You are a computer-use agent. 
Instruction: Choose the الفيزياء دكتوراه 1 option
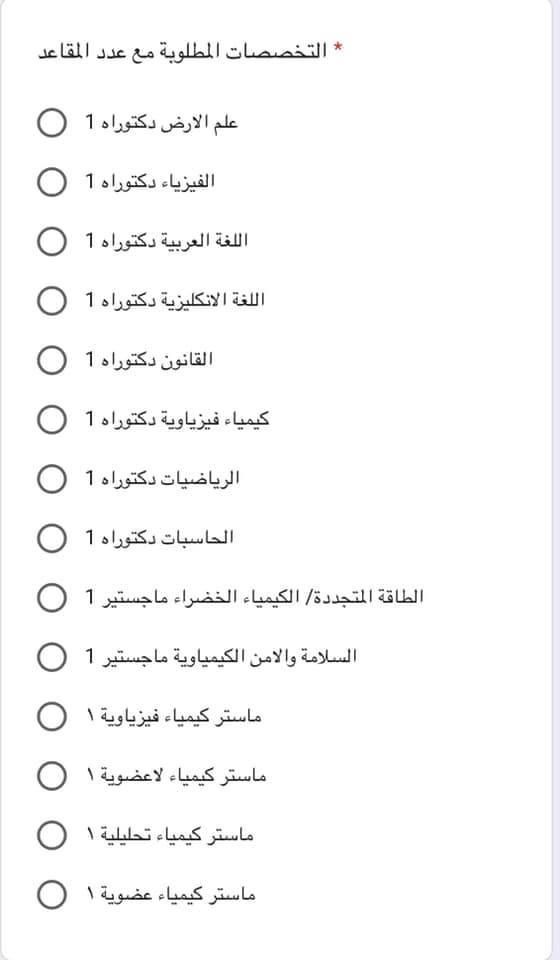coord(51,182)
